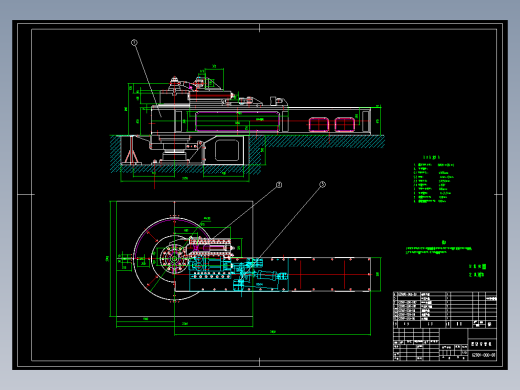Viewport: 520px width, 390px height.
Task: Select the parts list table above the title block
Action: coord(445,310)
